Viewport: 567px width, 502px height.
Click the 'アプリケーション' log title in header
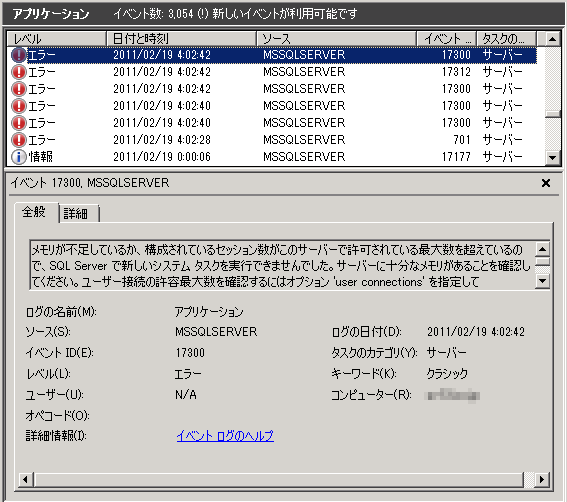[51, 14]
